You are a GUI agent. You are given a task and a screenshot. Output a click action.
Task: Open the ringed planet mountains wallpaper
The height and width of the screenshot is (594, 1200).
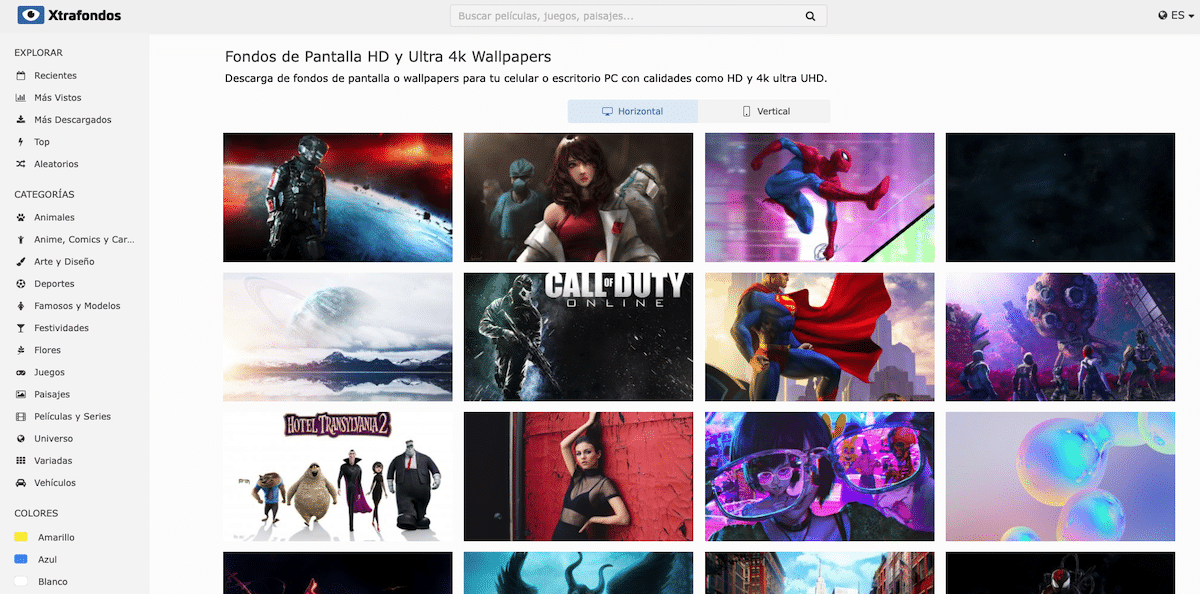click(338, 337)
